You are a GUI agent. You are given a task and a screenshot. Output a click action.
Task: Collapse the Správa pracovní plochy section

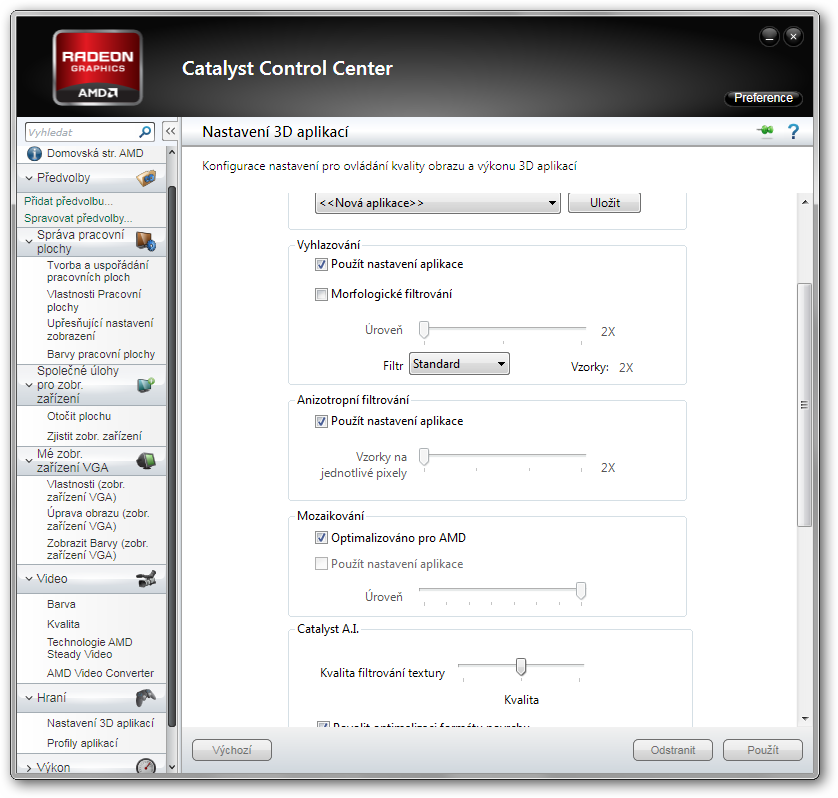pos(29,241)
